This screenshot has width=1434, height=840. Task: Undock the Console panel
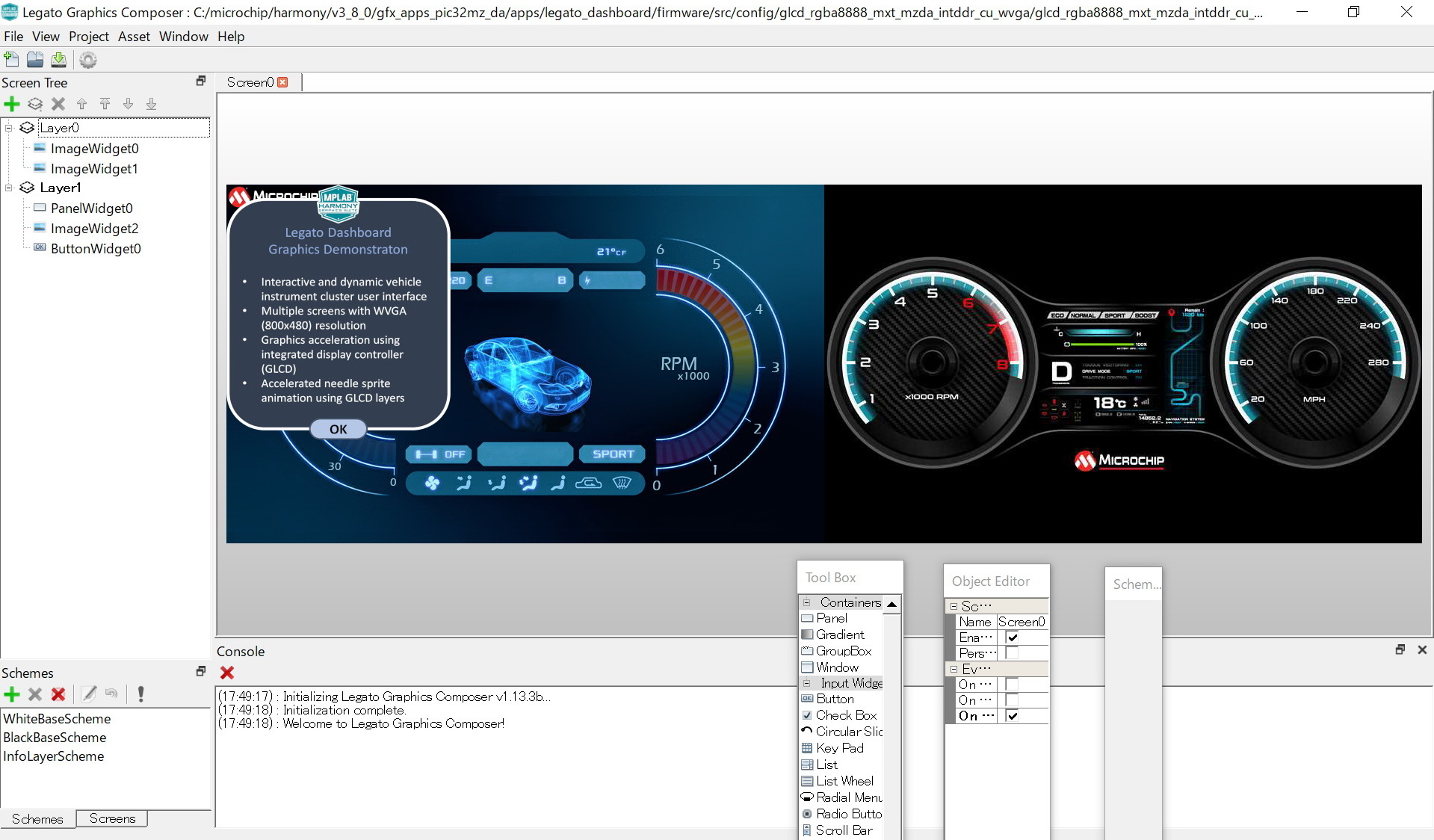click(x=1400, y=649)
